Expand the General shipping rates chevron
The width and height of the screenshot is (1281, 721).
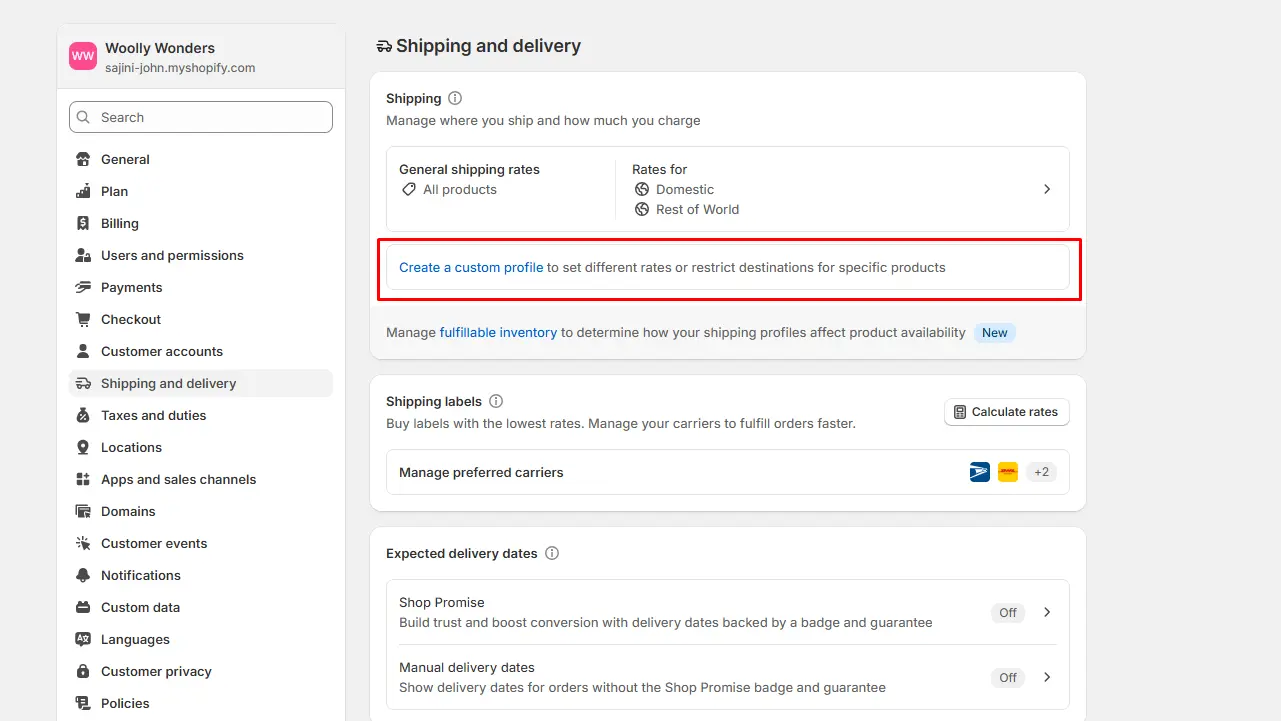pos(1047,189)
